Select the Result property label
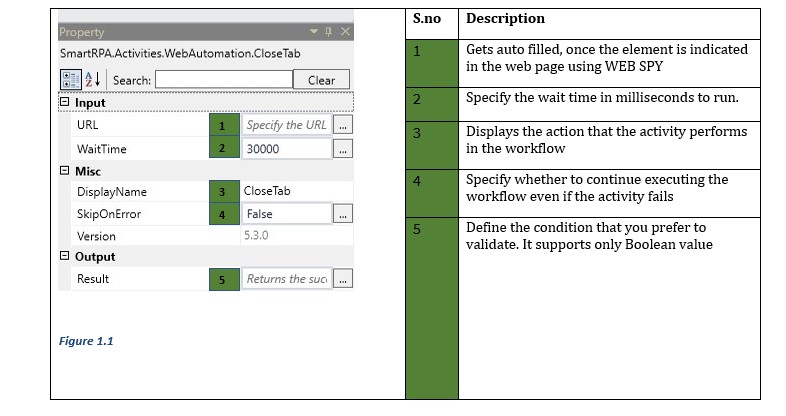The width and height of the screenshot is (786, 416). coord(93,279)
